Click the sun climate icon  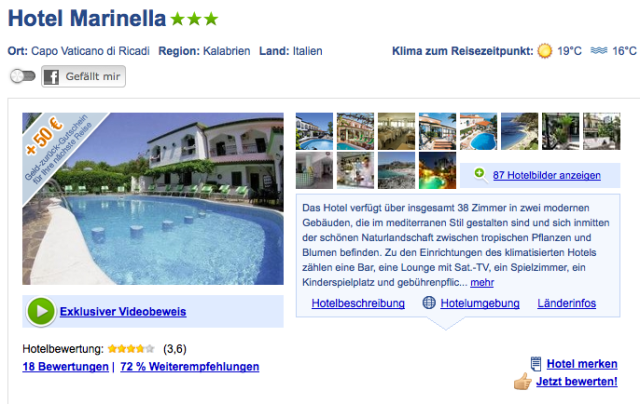pos(544,51)
